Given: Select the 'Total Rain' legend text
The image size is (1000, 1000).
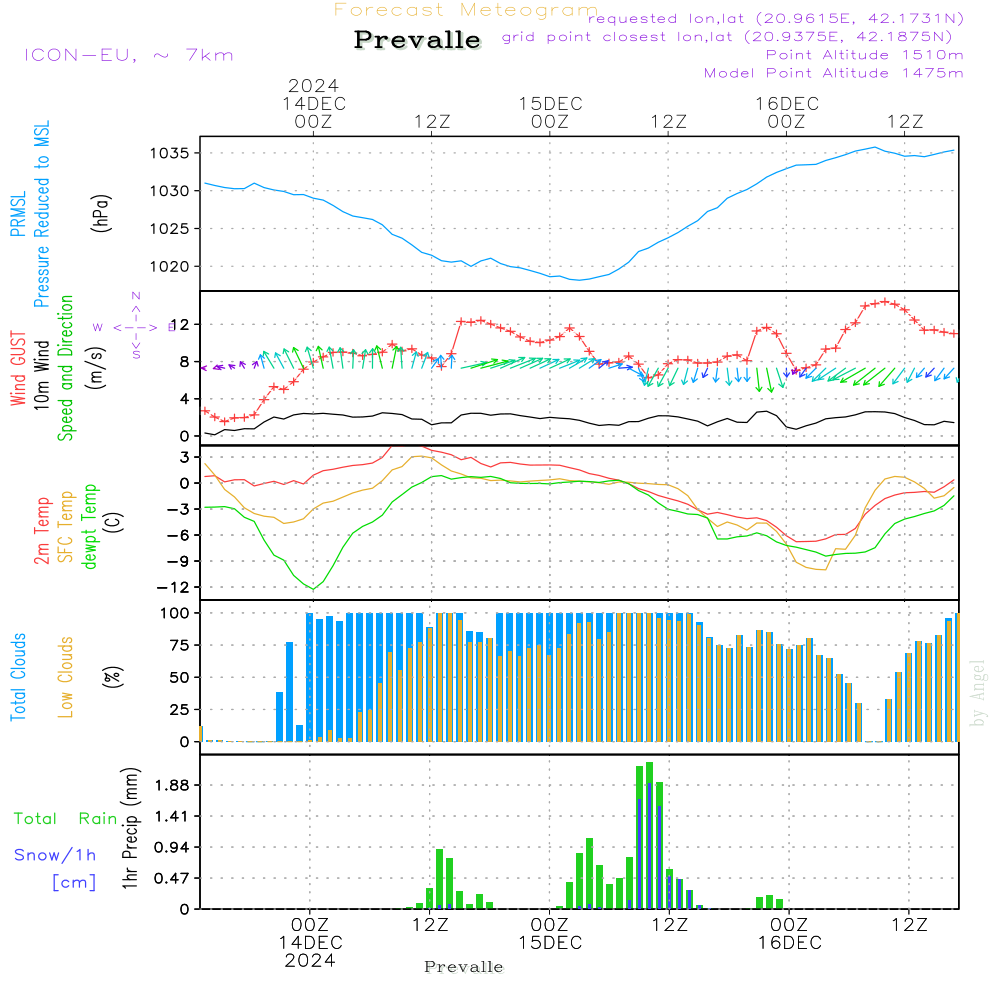Looking at the screenshot, I should (65, 818).
